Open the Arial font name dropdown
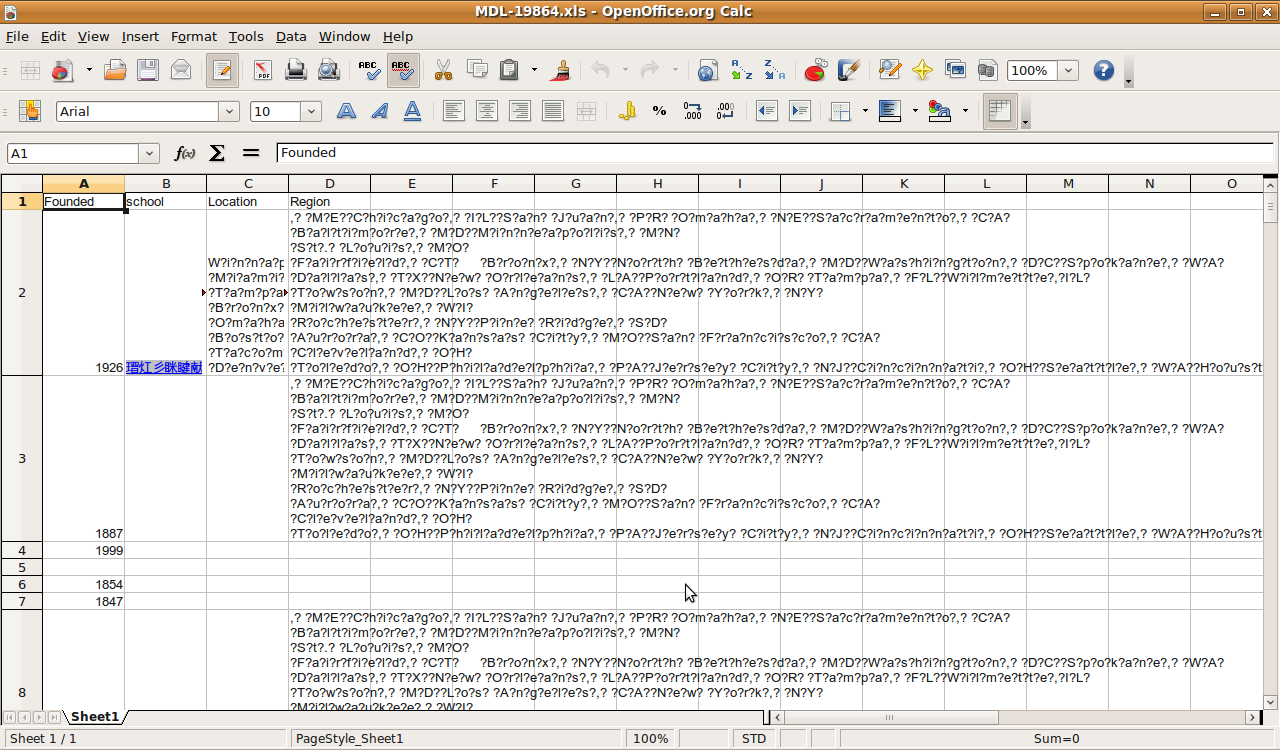The image size is (1280, 750). 229,112
